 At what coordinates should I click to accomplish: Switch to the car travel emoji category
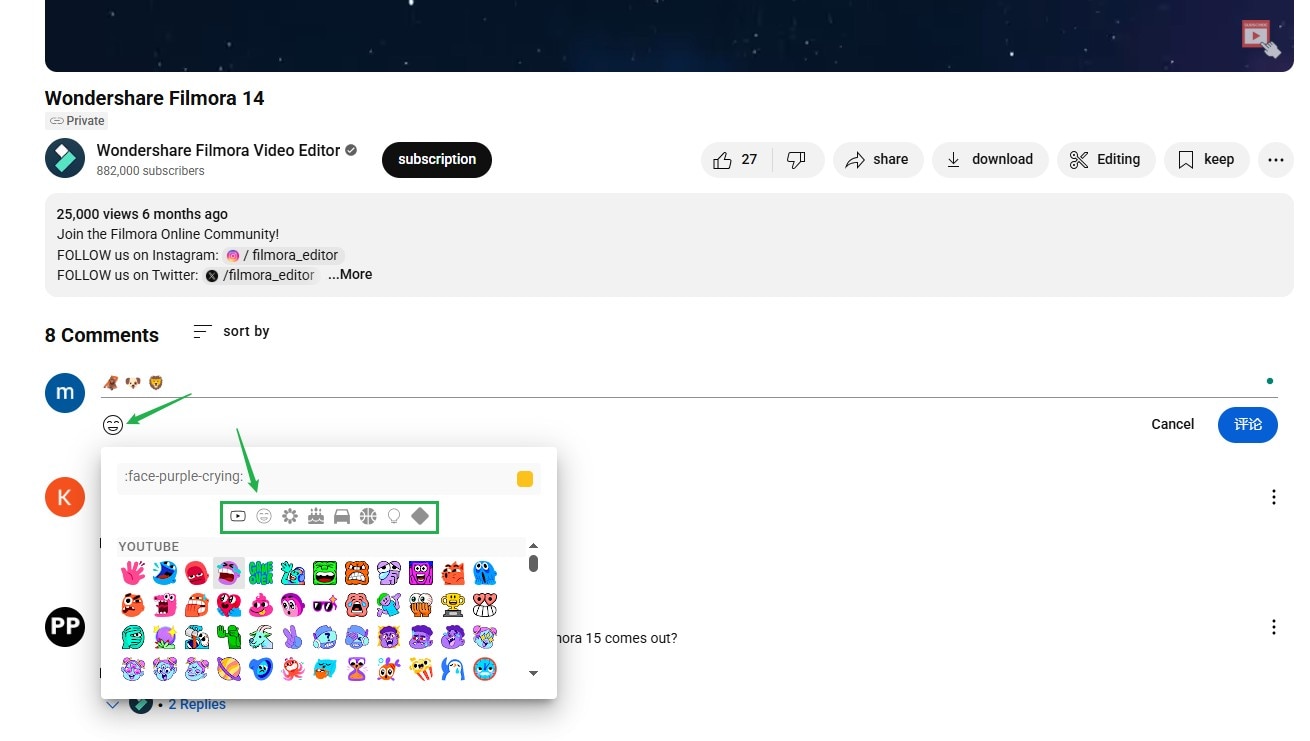tap(342, 516)
